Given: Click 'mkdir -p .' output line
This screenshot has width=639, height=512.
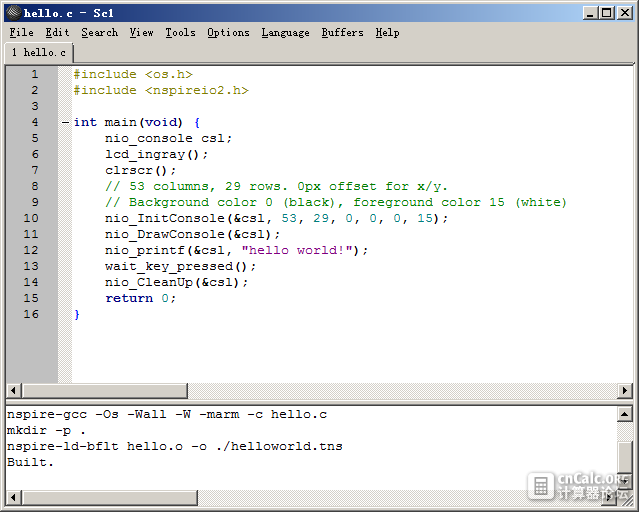Looking at the screenshot, I should (46, 430).
